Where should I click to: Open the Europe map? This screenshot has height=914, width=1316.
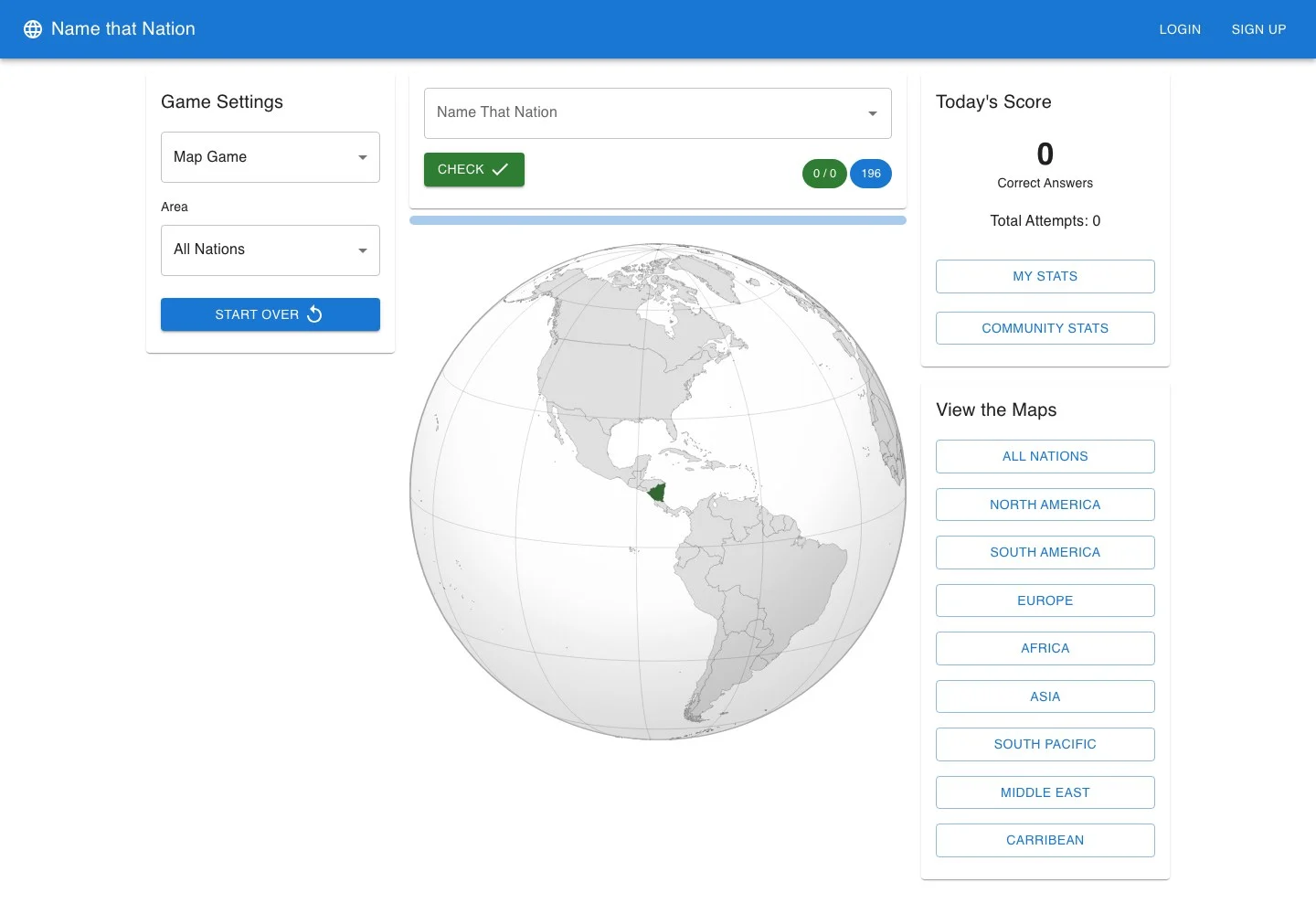pos(1045,600)
